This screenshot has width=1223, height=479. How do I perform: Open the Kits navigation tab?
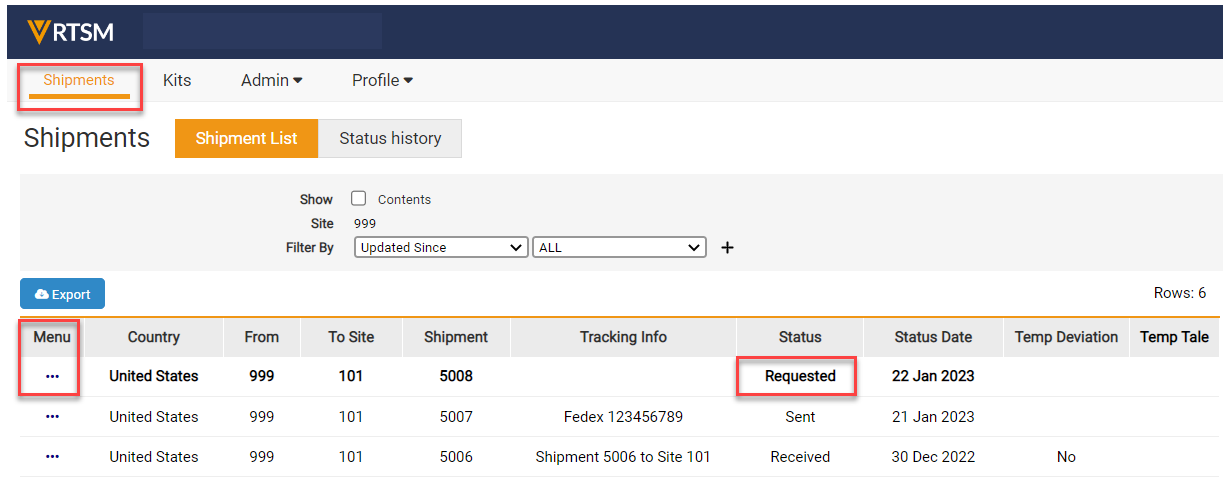177,81
